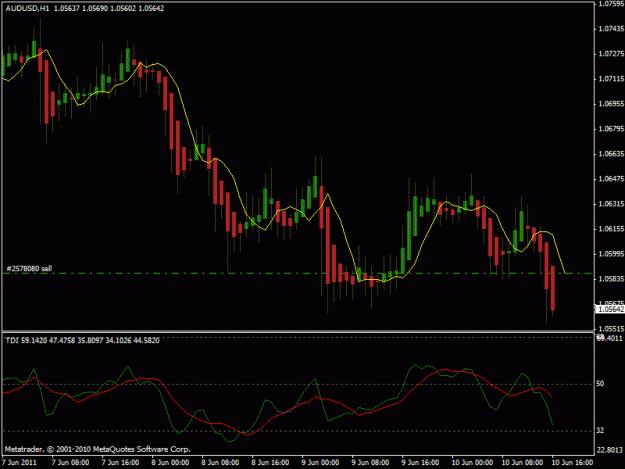Viewport: 625px width, 469px height.
Task: Click the '10 Jun 16:00' time axis label
Action: [x=572, y=462]
